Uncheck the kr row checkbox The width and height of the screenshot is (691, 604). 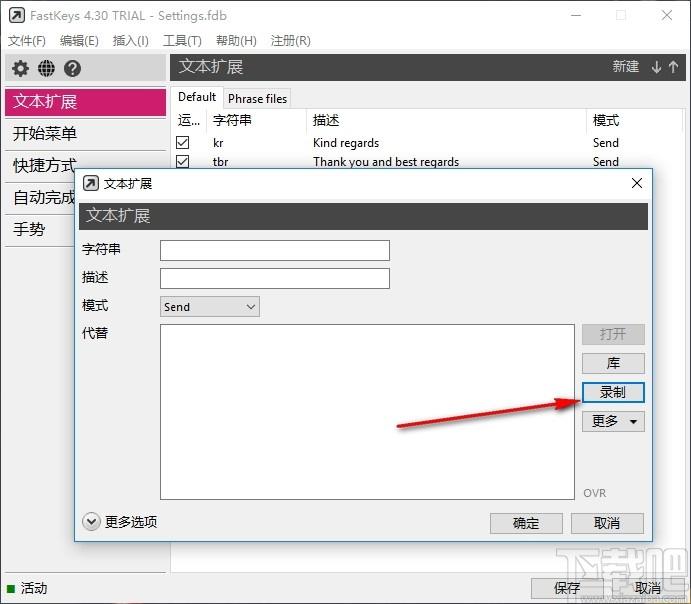[182, 142]
